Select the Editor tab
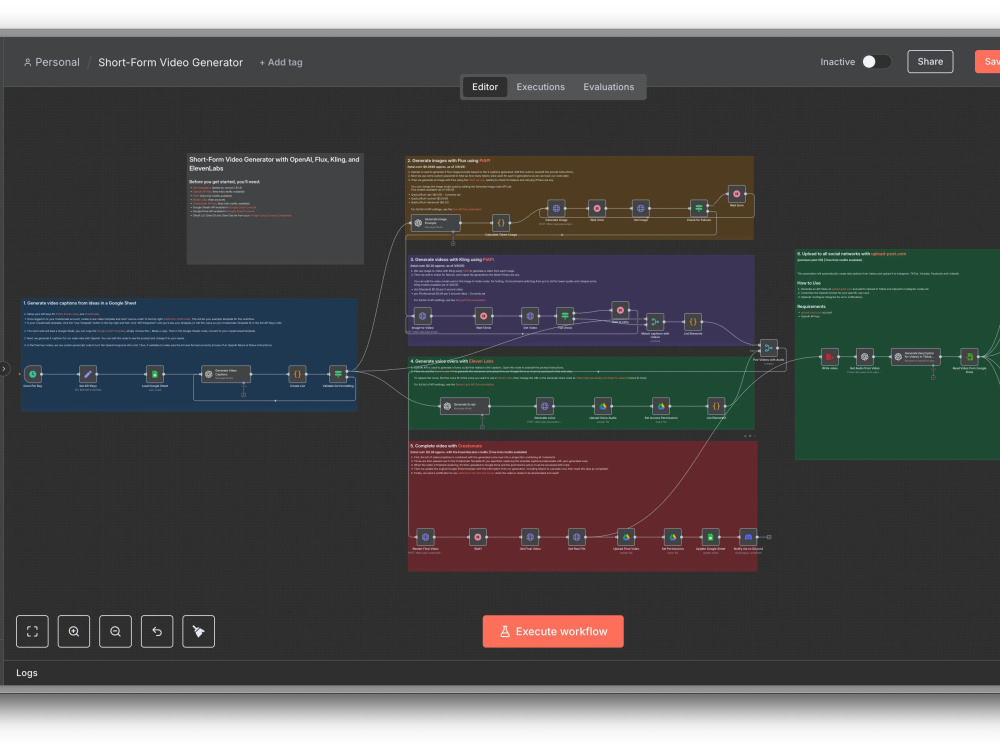The image size is (1000, 750). click(x=485, y=87)
